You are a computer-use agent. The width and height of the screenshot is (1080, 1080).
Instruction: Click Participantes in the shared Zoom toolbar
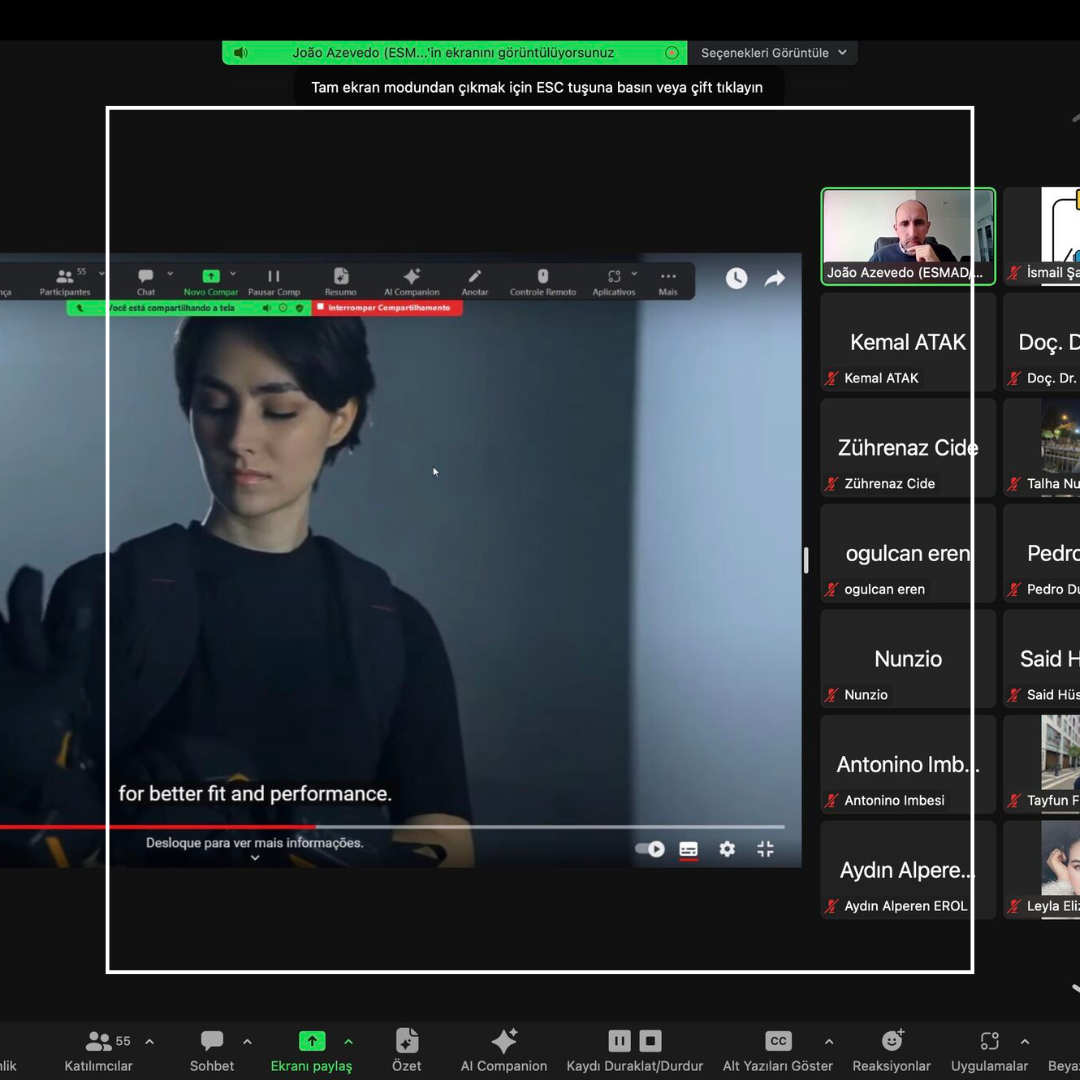65,282
